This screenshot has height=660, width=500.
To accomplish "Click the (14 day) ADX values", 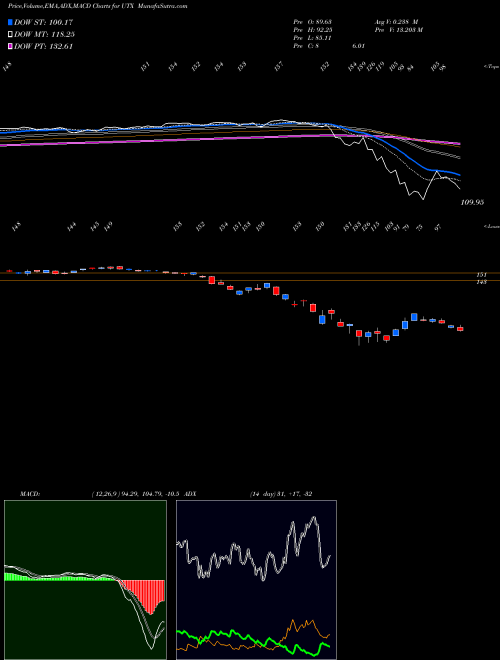I will coord(281,494).
